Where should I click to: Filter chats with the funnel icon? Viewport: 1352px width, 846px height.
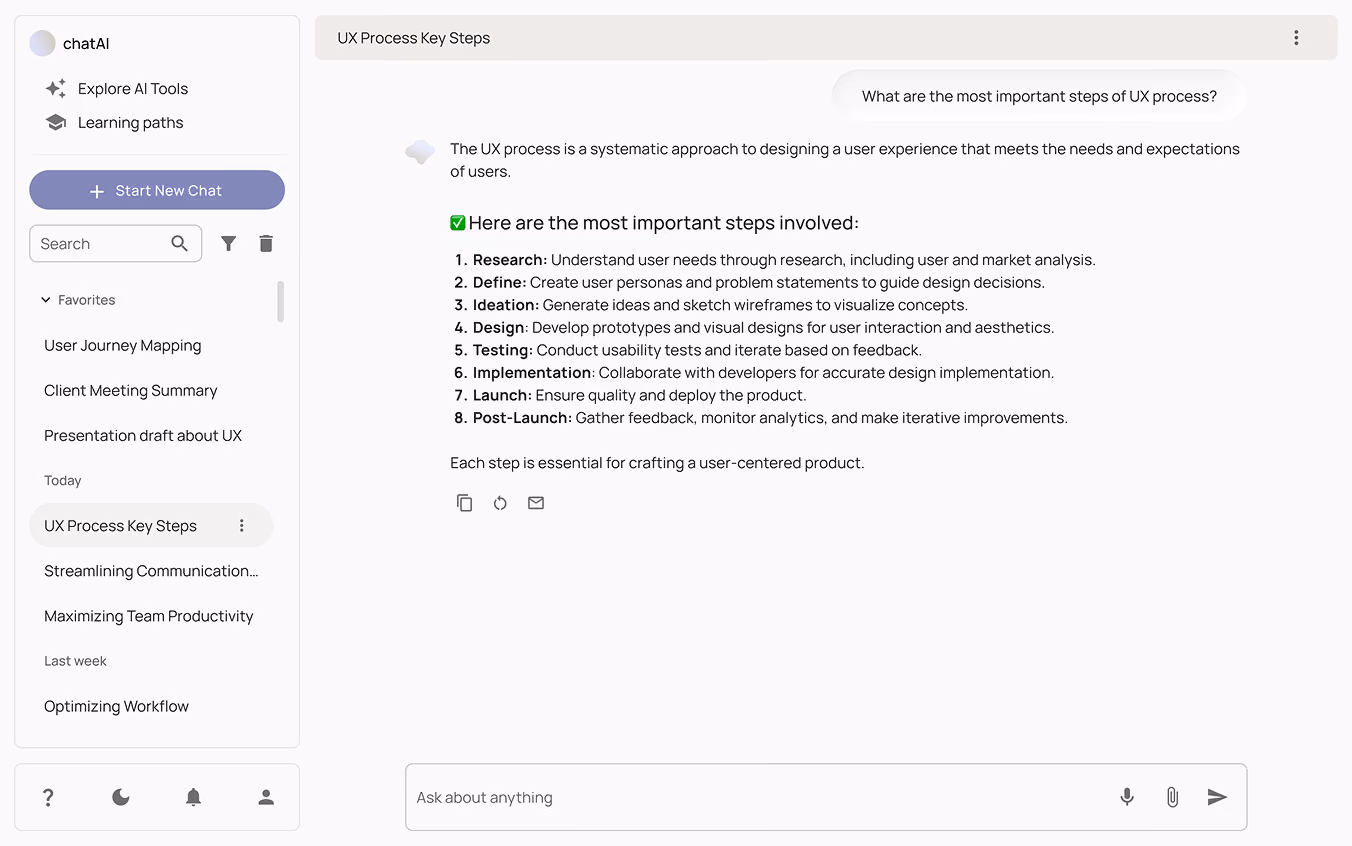click(x=229, y=243)
